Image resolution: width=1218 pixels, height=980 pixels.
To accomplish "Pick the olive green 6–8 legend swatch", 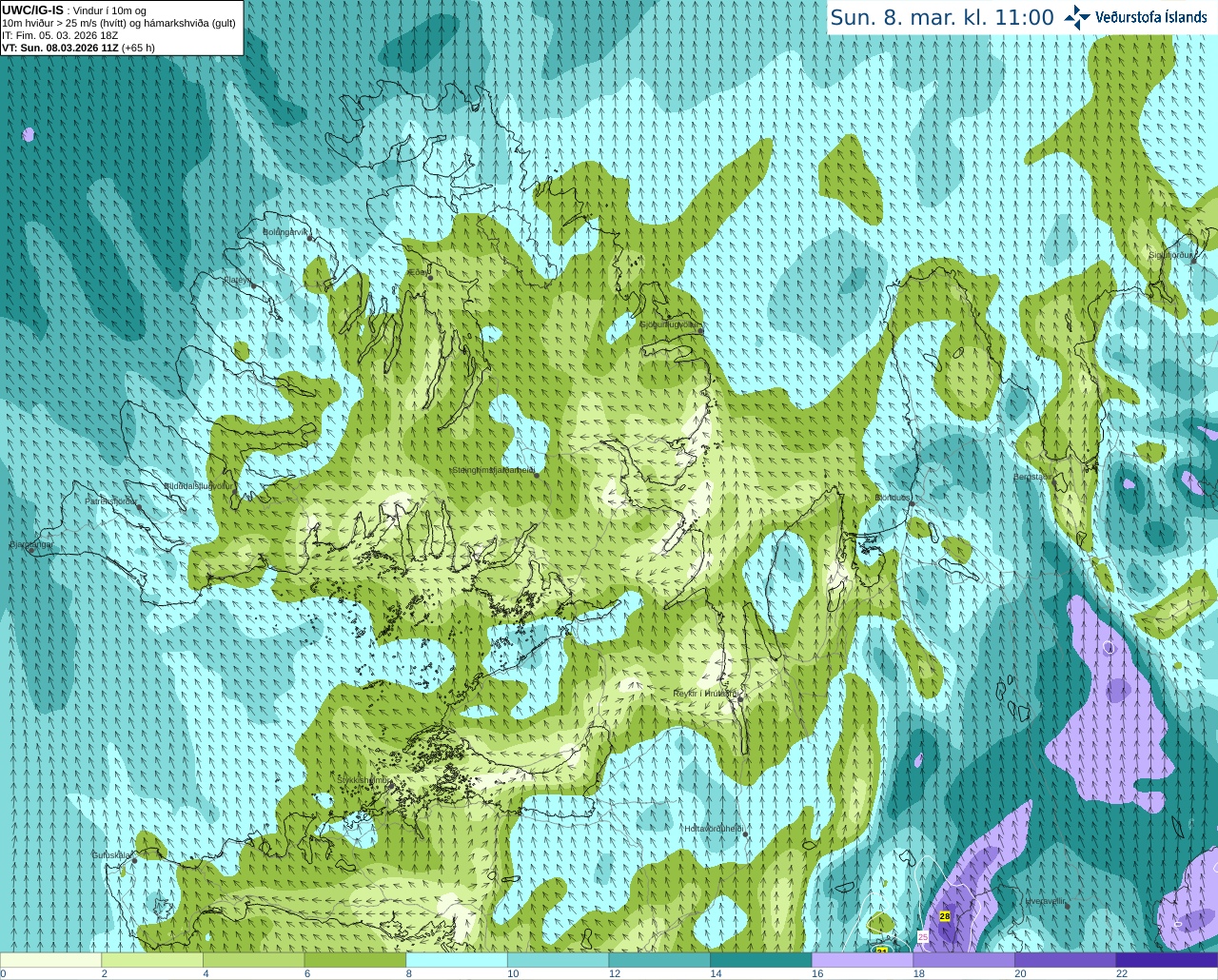I will (355, 960).
